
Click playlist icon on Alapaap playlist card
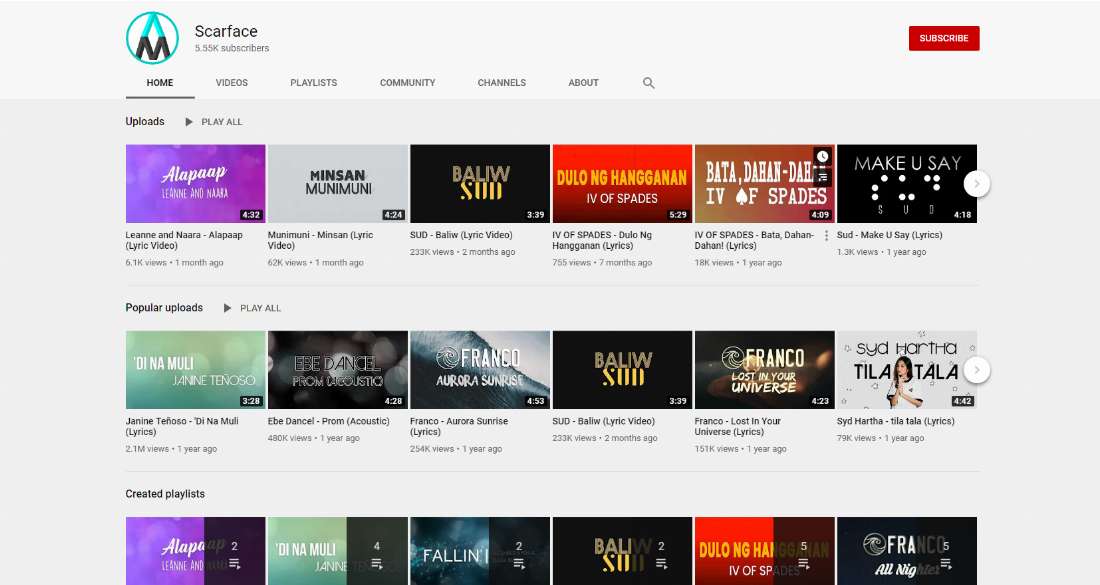[234, 564]
